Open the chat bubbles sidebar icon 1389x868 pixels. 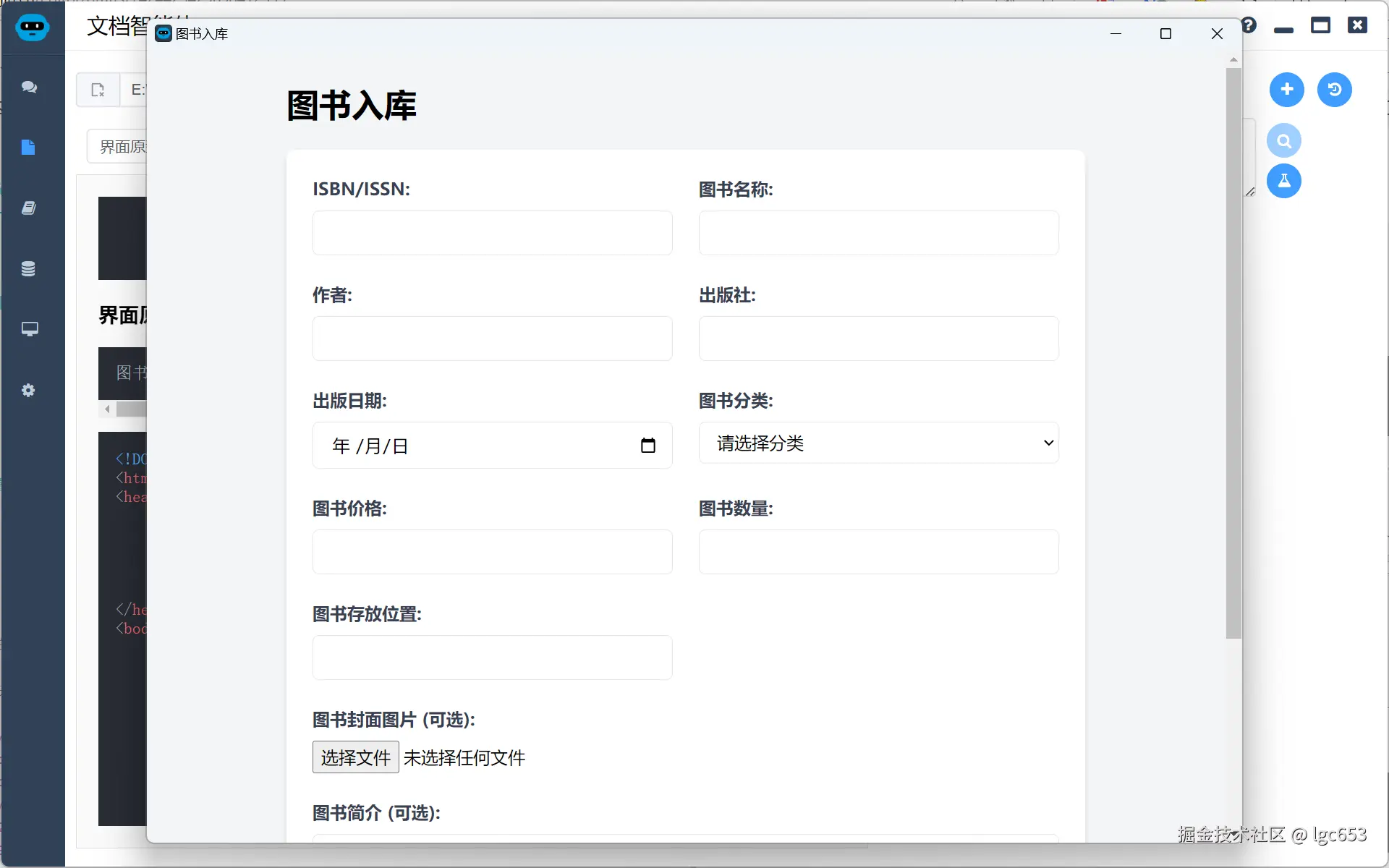coord(29,88)
